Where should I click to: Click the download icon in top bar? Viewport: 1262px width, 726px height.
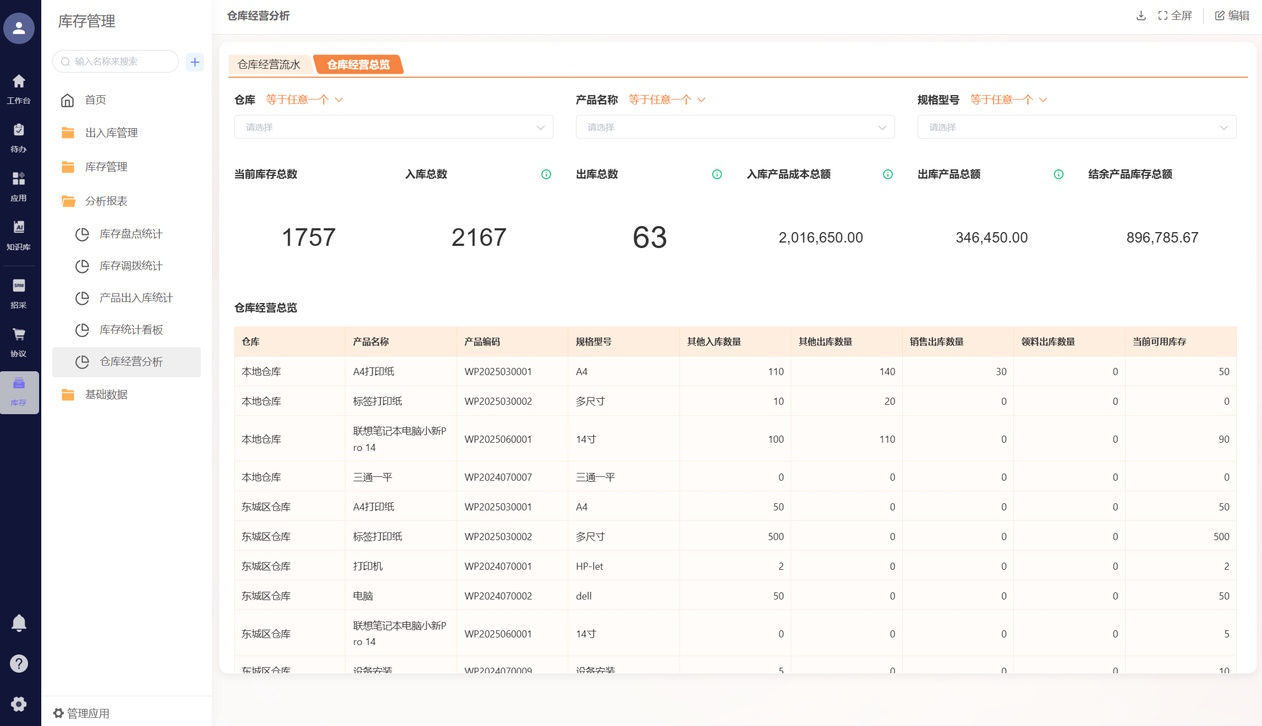pos(1141,16)
